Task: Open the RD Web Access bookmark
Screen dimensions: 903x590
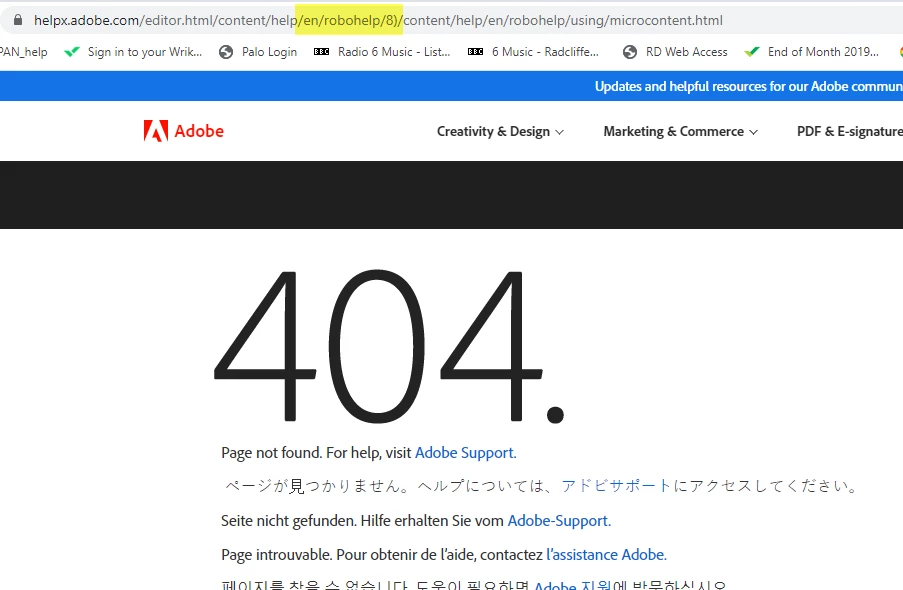Action: (686, 52)
